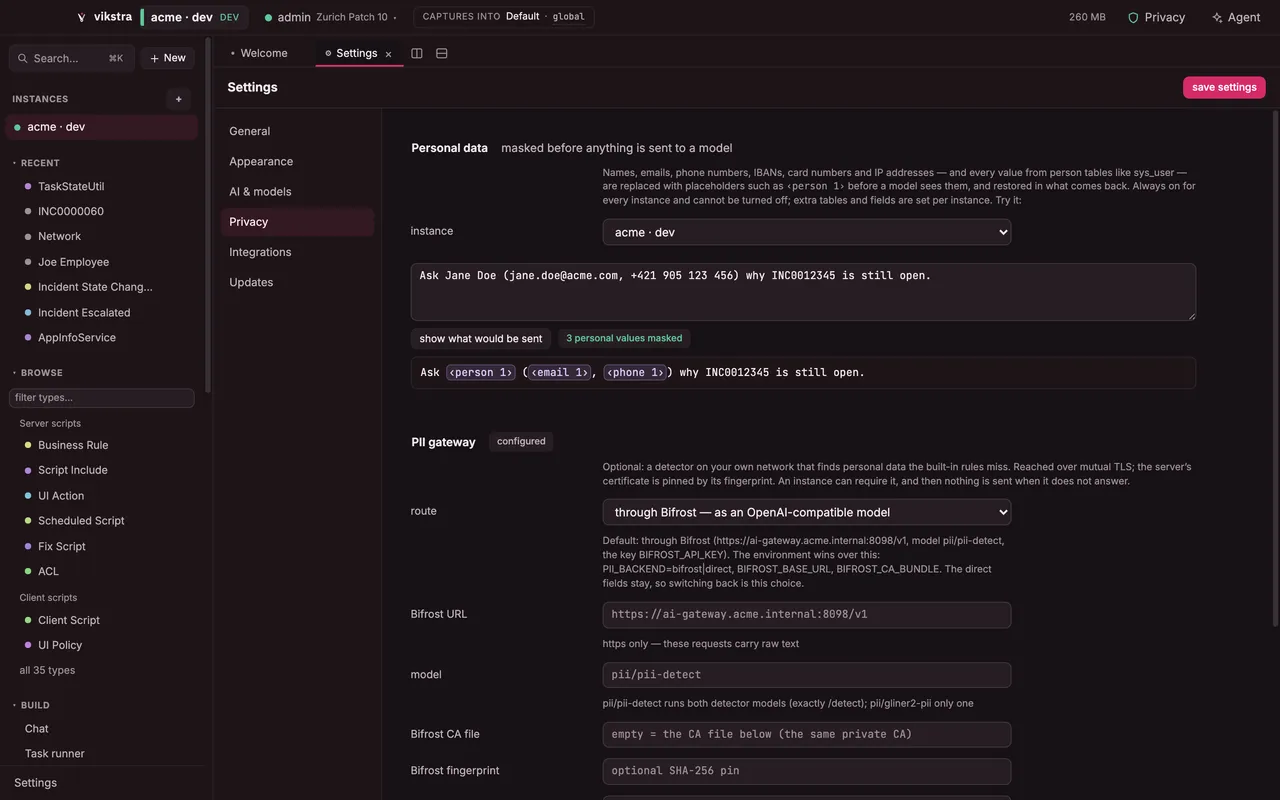Focus the Bifrost CA file field
This screenshot has height=800, width=1280.
coord(807,735)
